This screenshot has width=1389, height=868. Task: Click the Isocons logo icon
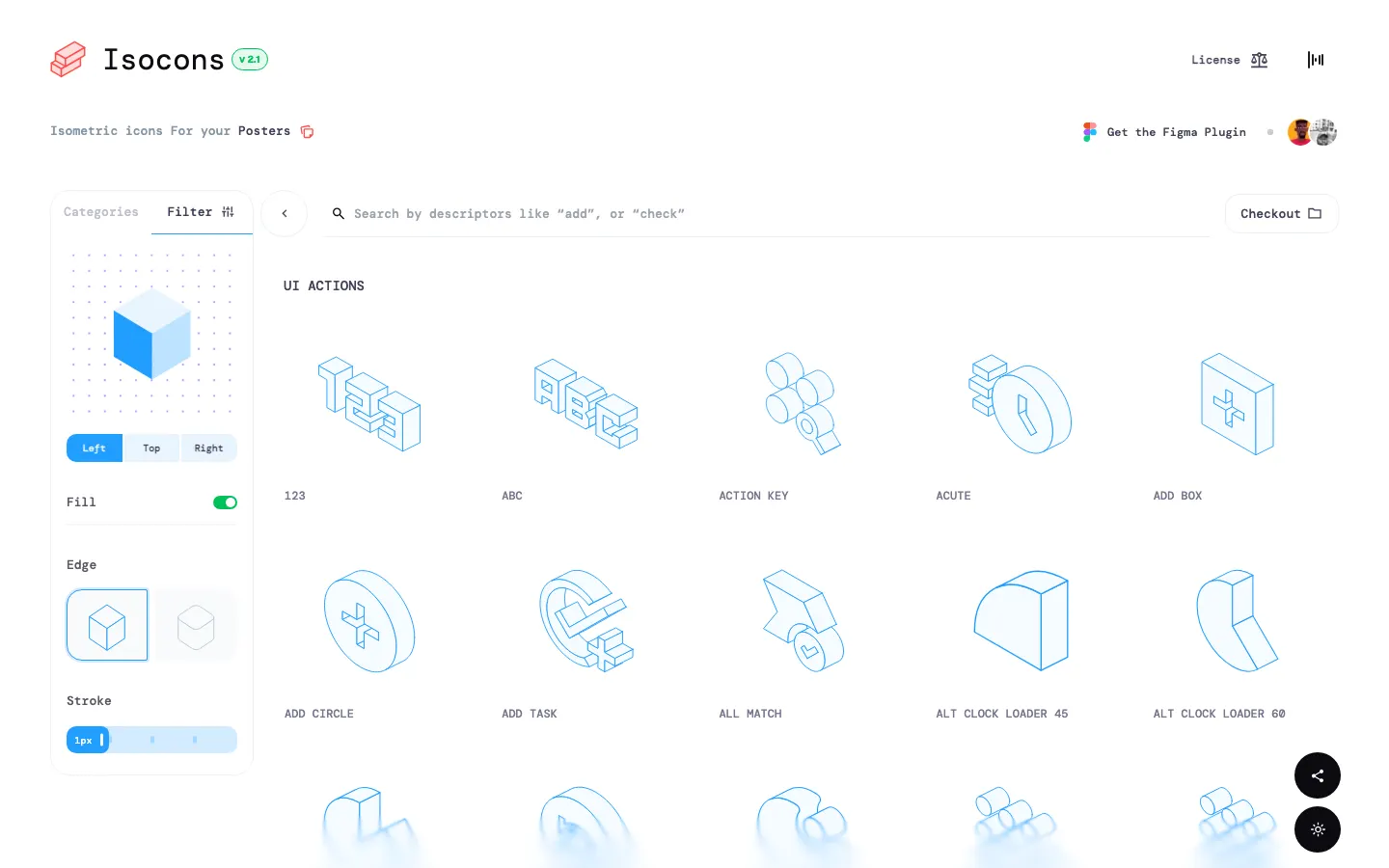[68, 60]
